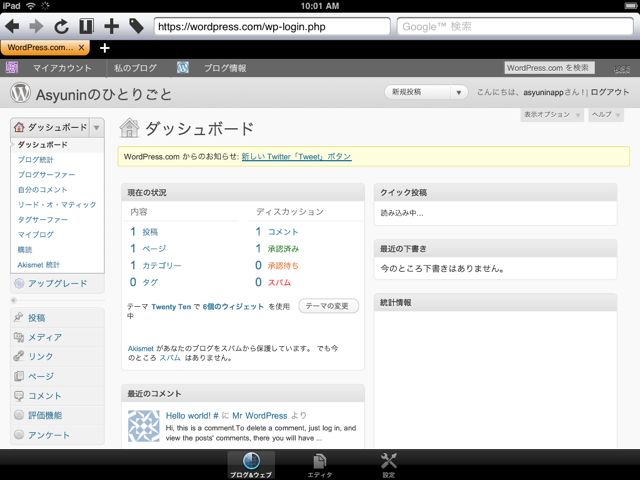Viewport: 640px width, 480px height.
Task: Click the red スパム count link
Action: click(x=279, y=282)
